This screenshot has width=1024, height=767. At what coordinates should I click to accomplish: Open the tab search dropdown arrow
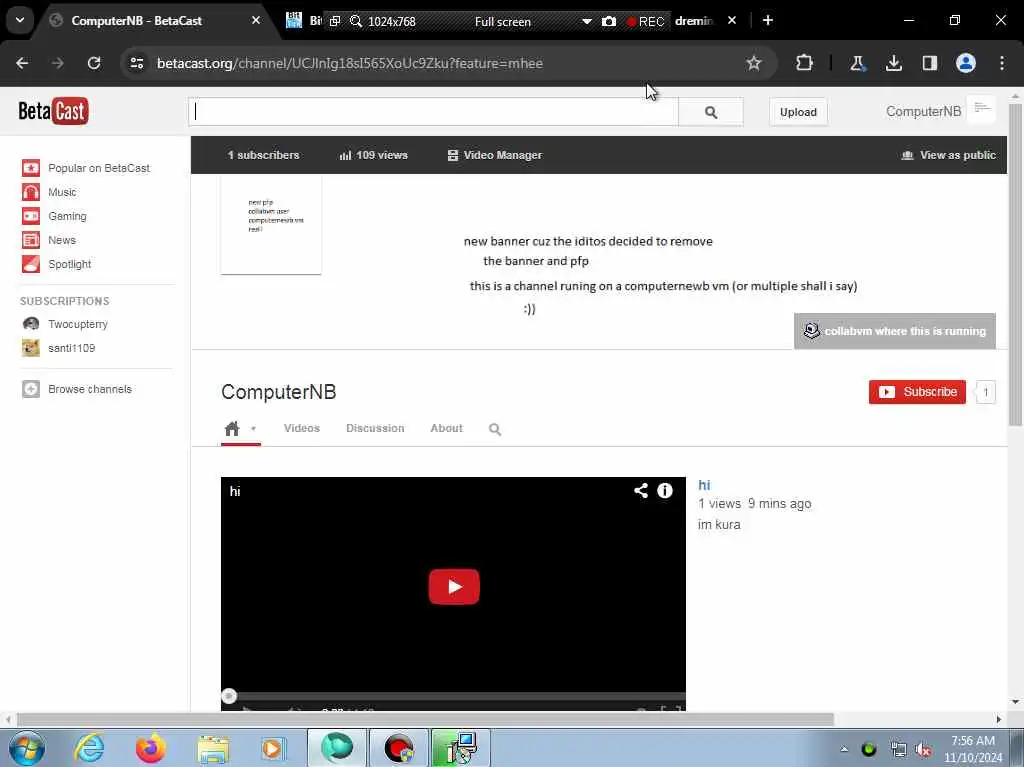point(20,20)
